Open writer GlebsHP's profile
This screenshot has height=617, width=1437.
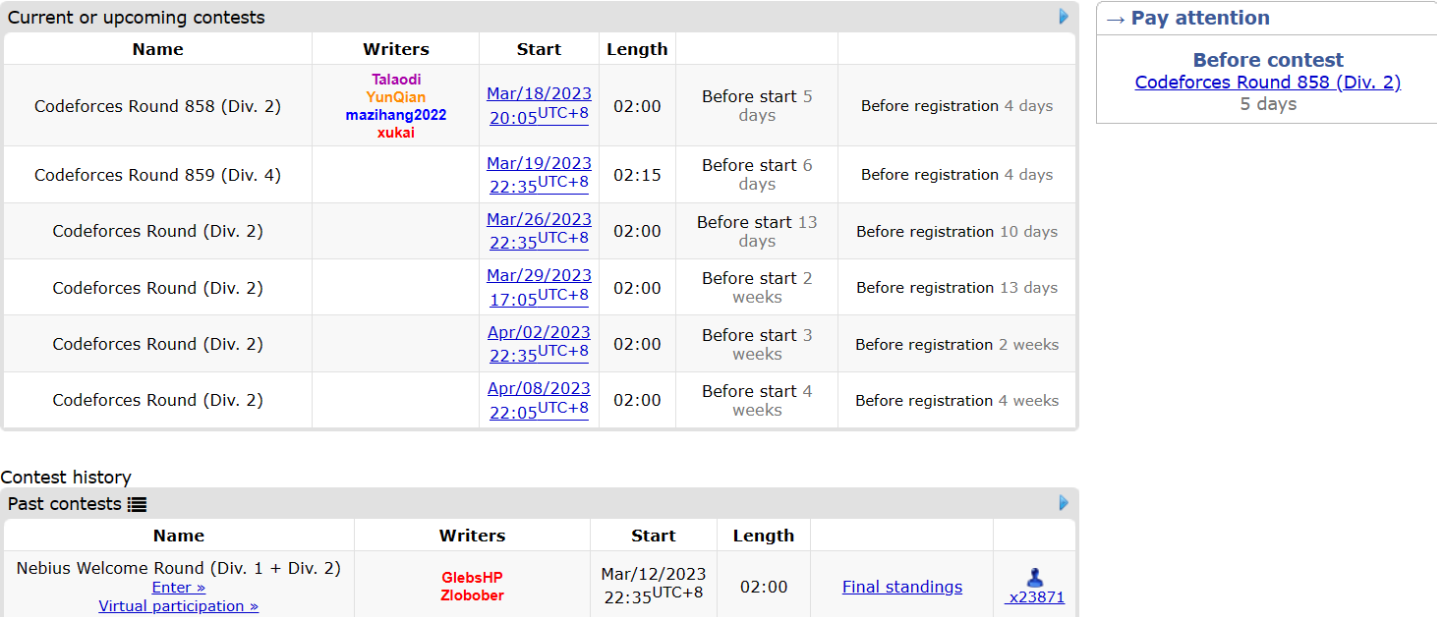[x=472, y=578]
